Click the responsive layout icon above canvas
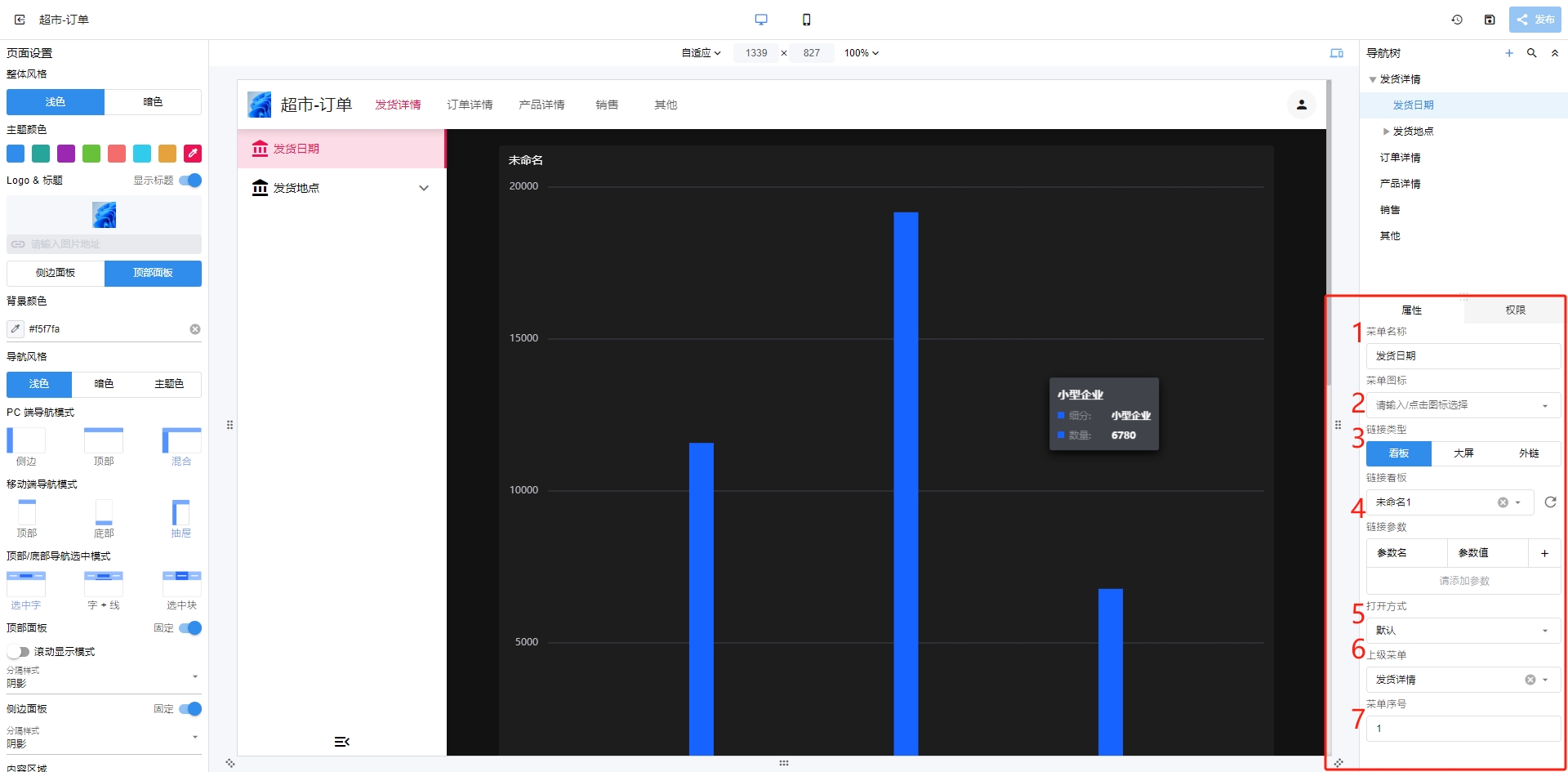Screen dimensions: 1568x772 point(1337,53)
